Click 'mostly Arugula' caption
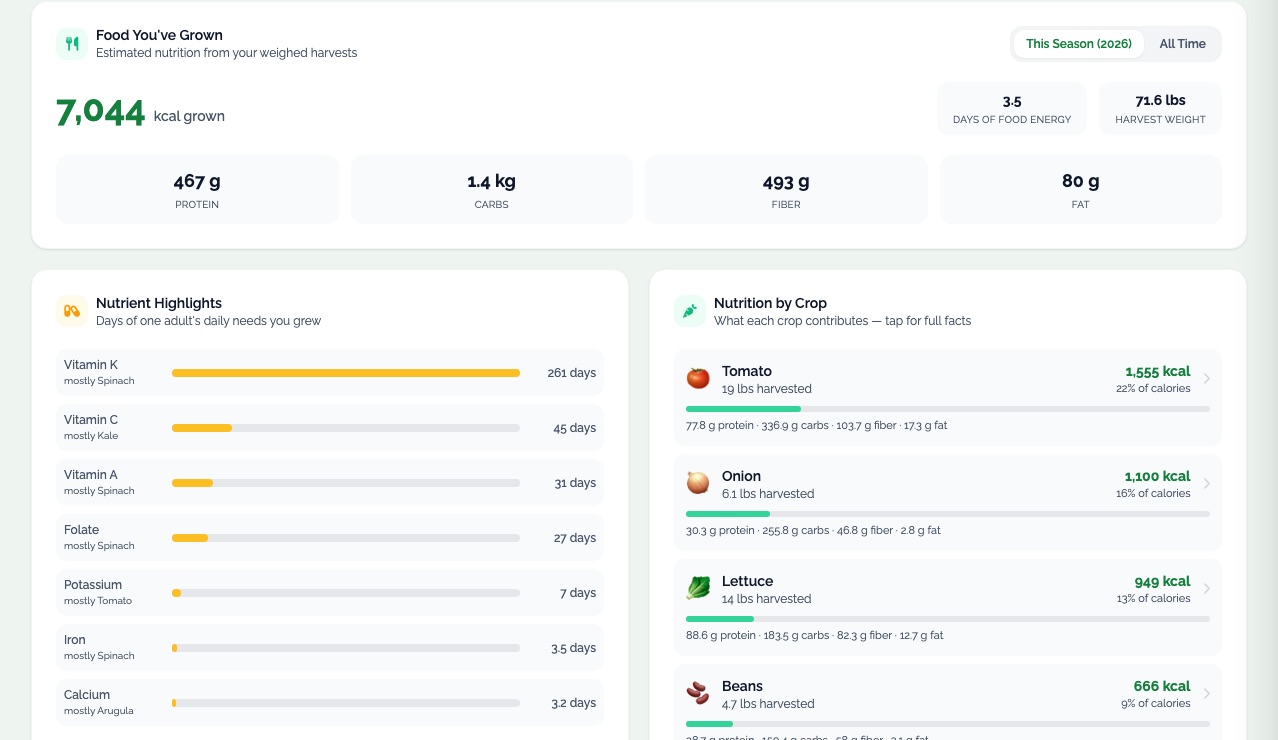 tap(99, 711)
